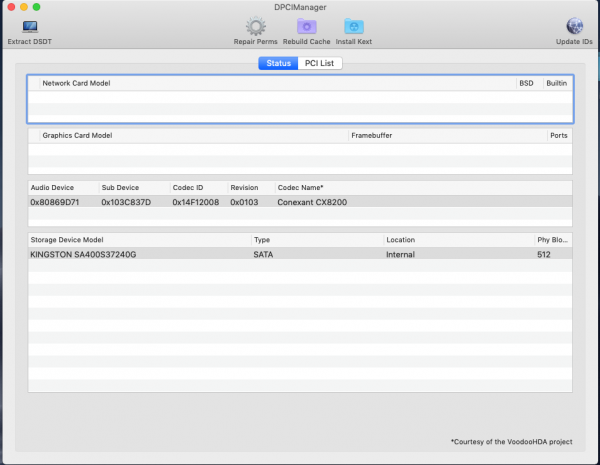Click the Ports column header

[x=559, y=135]
